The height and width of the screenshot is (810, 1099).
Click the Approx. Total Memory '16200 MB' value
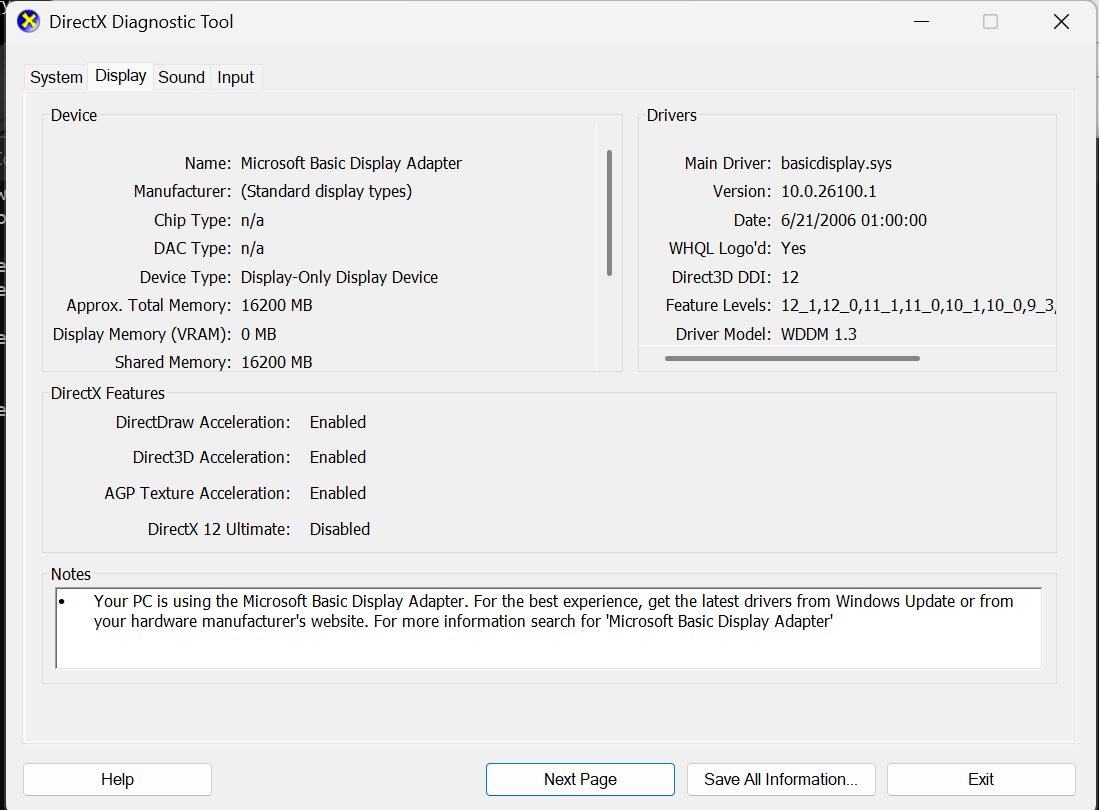click(277, 306)
